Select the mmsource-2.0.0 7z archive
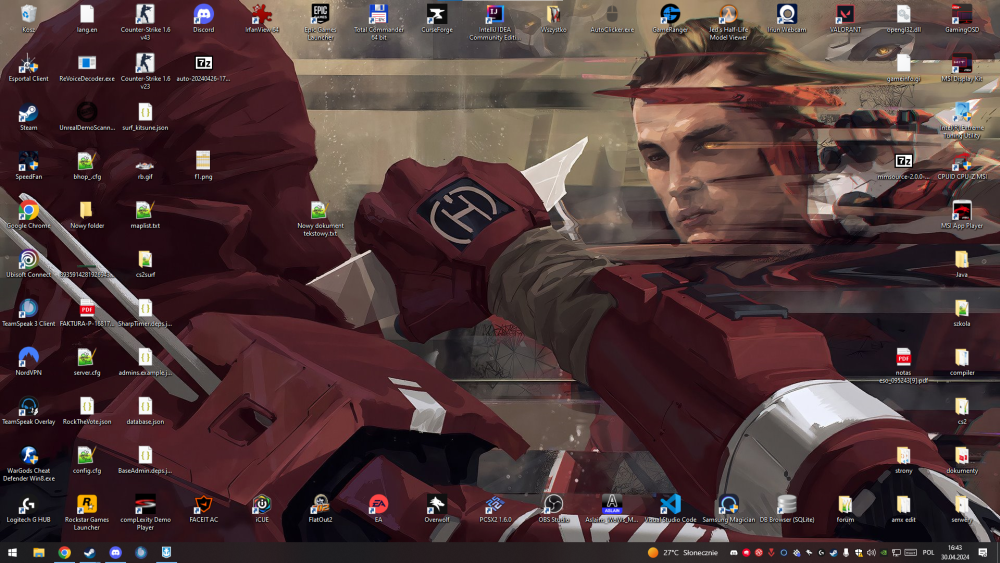 point(903,165)
